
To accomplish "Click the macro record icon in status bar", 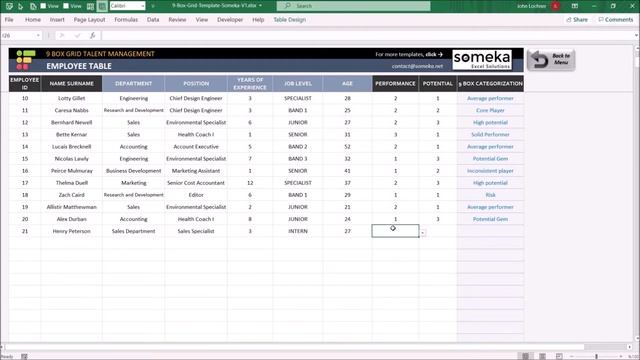I will [x=24, y=356].
